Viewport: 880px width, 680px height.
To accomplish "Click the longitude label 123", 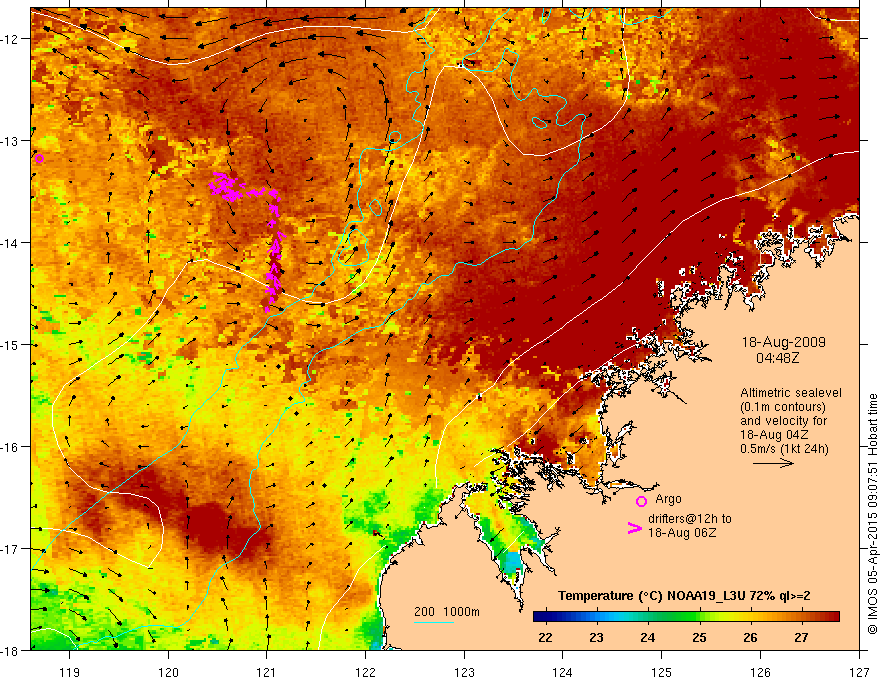I will (x=464, y=672).
